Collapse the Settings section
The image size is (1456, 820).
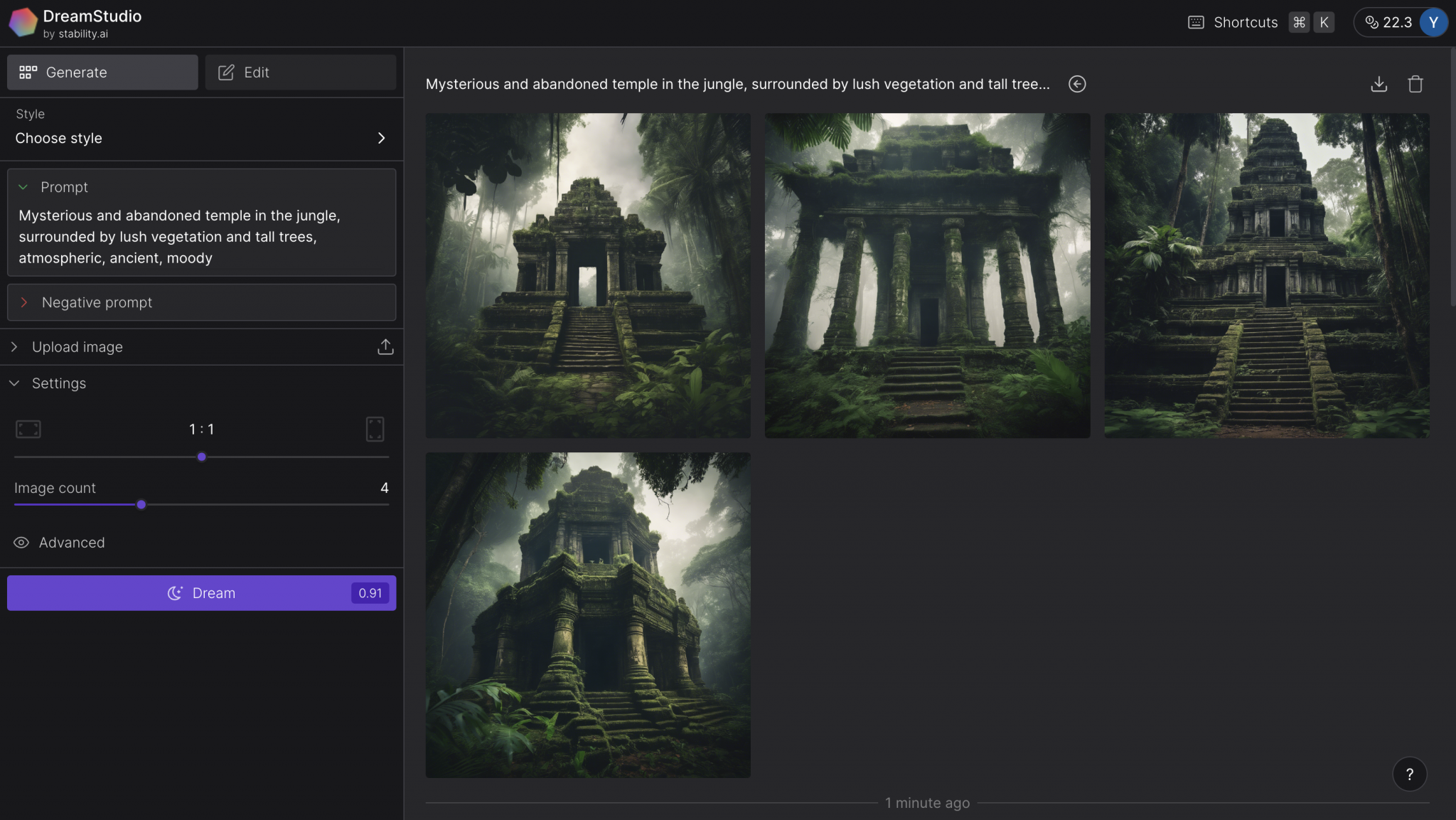[x=14, y=383]
